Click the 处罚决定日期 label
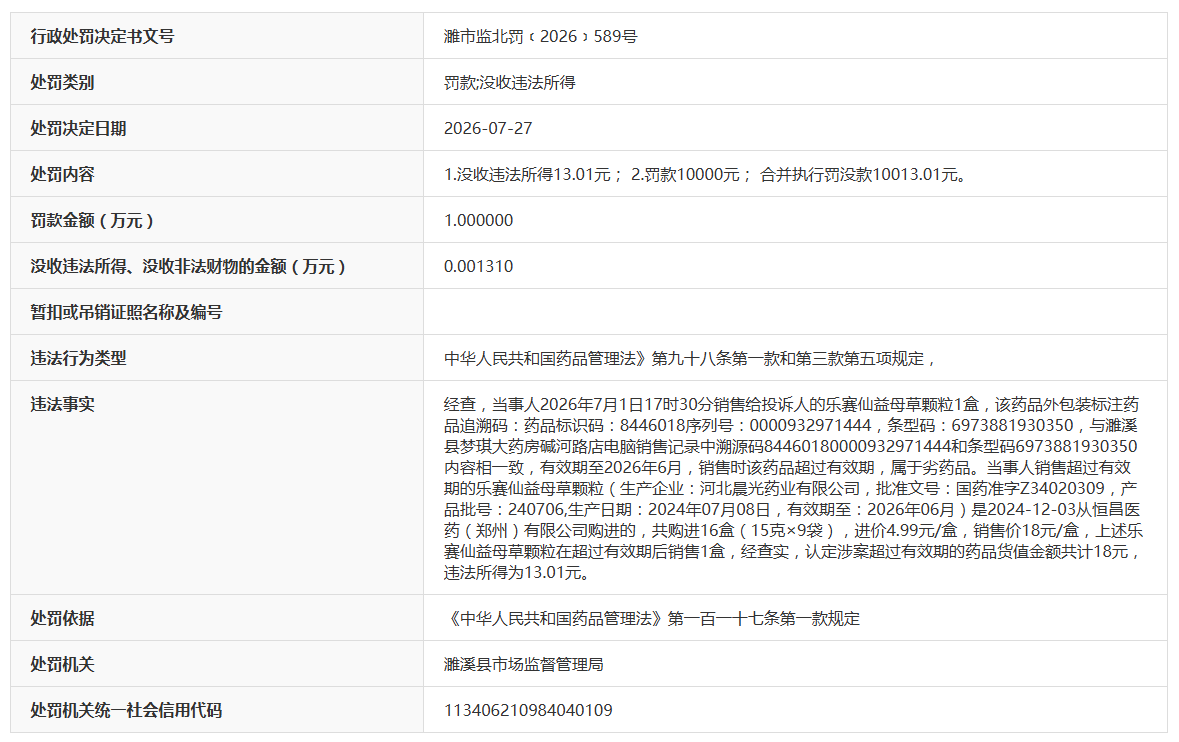The height and width of the screenshot is (742, 1179). pos(78,129)
